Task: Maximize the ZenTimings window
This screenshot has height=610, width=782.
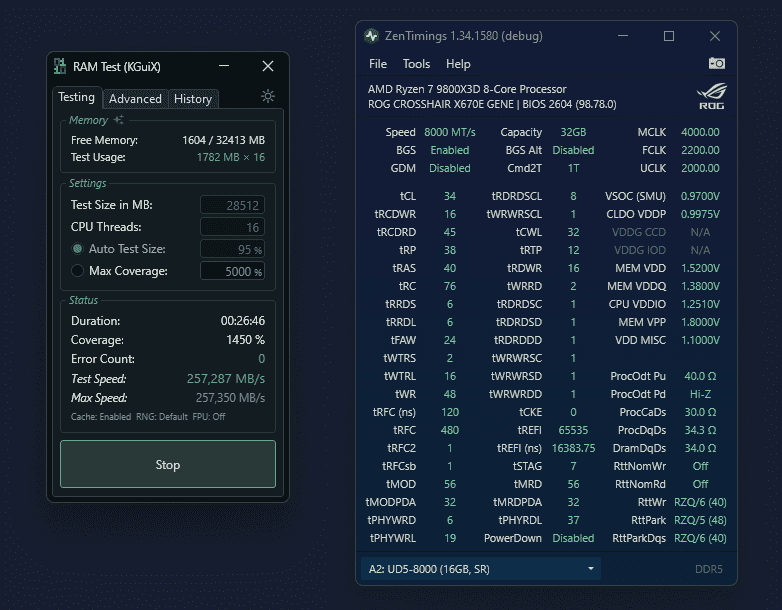Action: pos(669,36)
